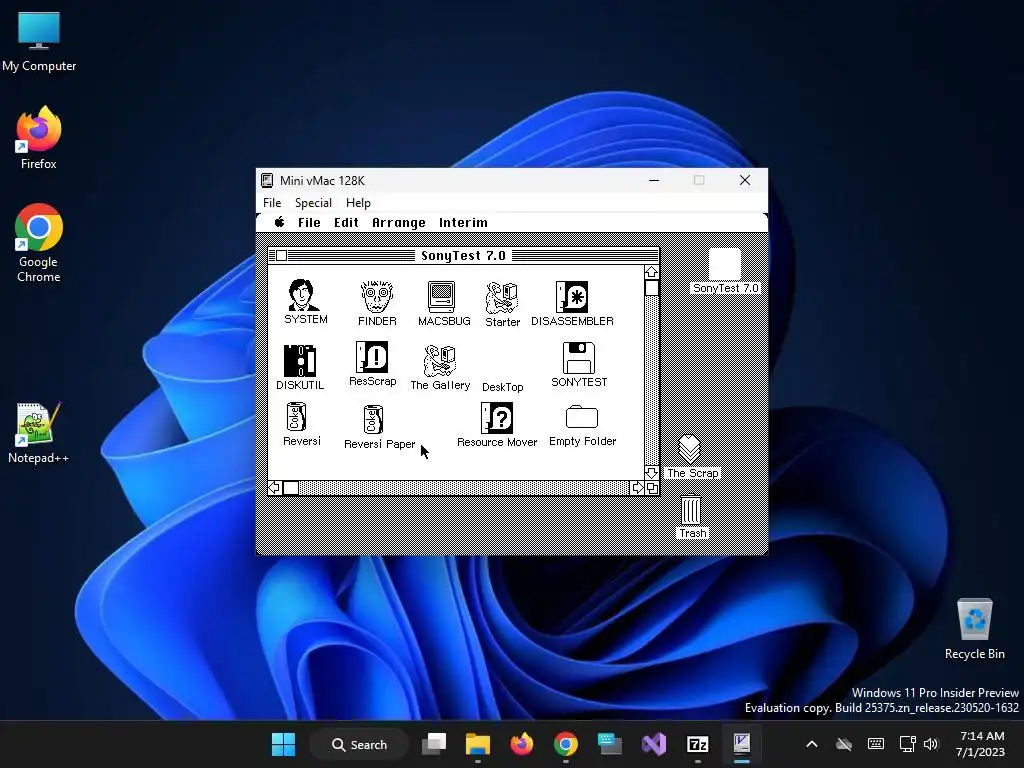Select the Firefox desktop shortcut
1024x768 pixels.
[39, 138]
